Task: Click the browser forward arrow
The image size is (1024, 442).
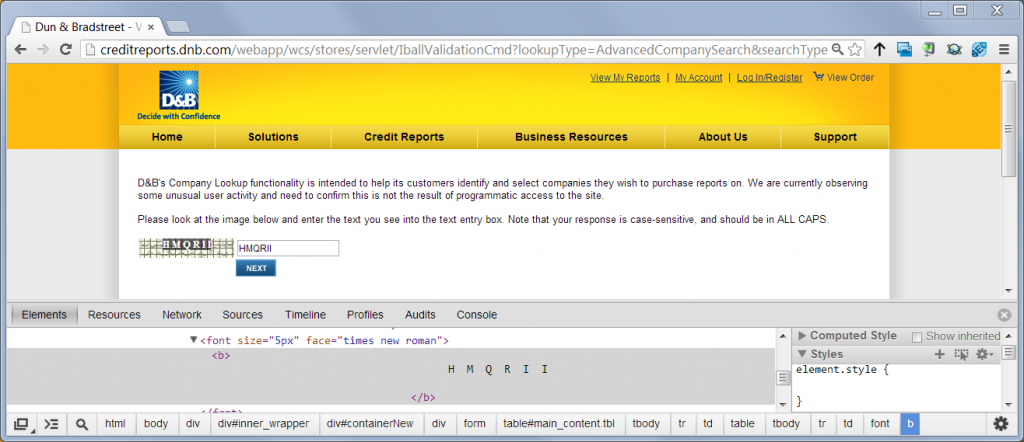Action: pos(42,50)
